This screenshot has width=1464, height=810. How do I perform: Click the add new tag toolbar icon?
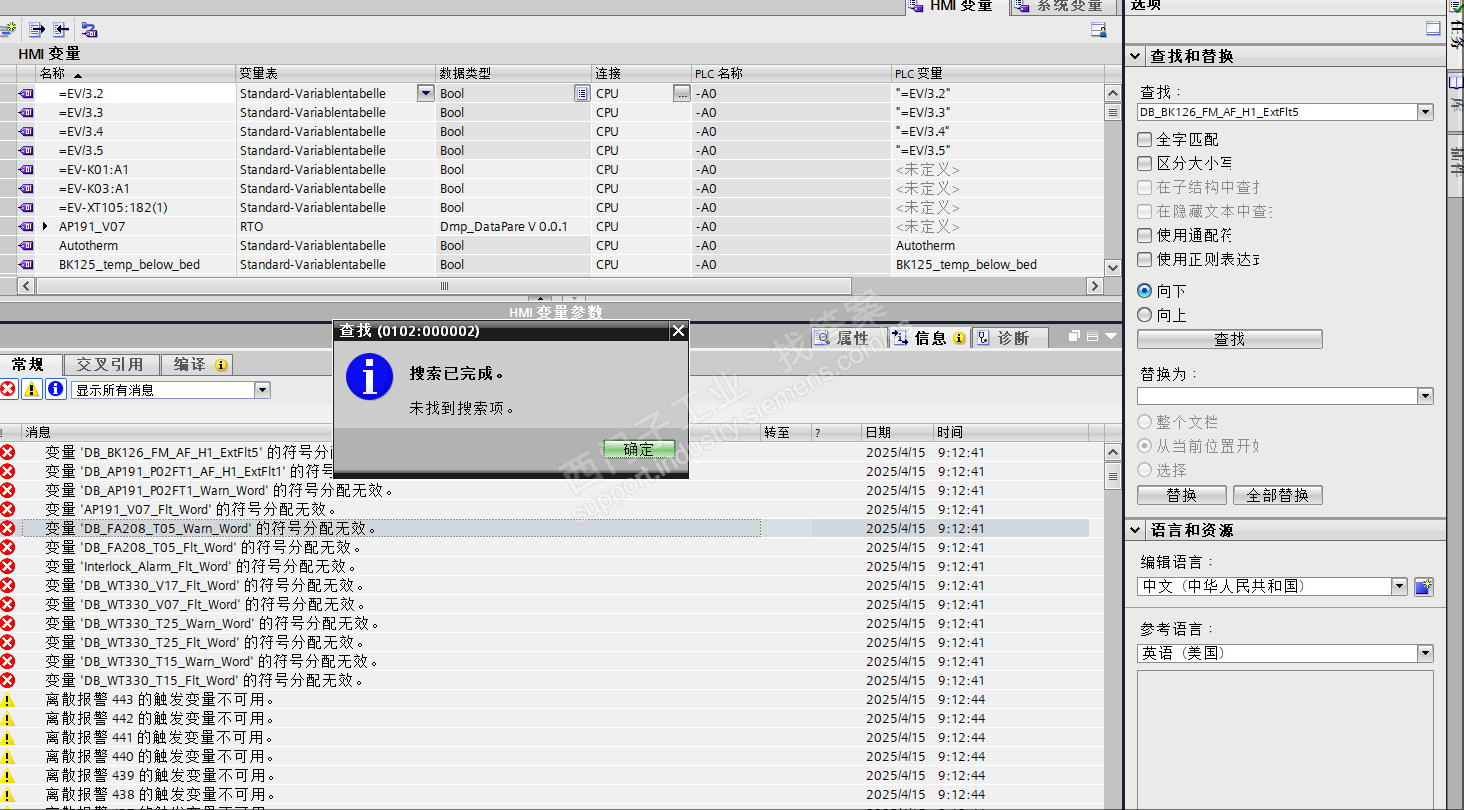(9, 30)
